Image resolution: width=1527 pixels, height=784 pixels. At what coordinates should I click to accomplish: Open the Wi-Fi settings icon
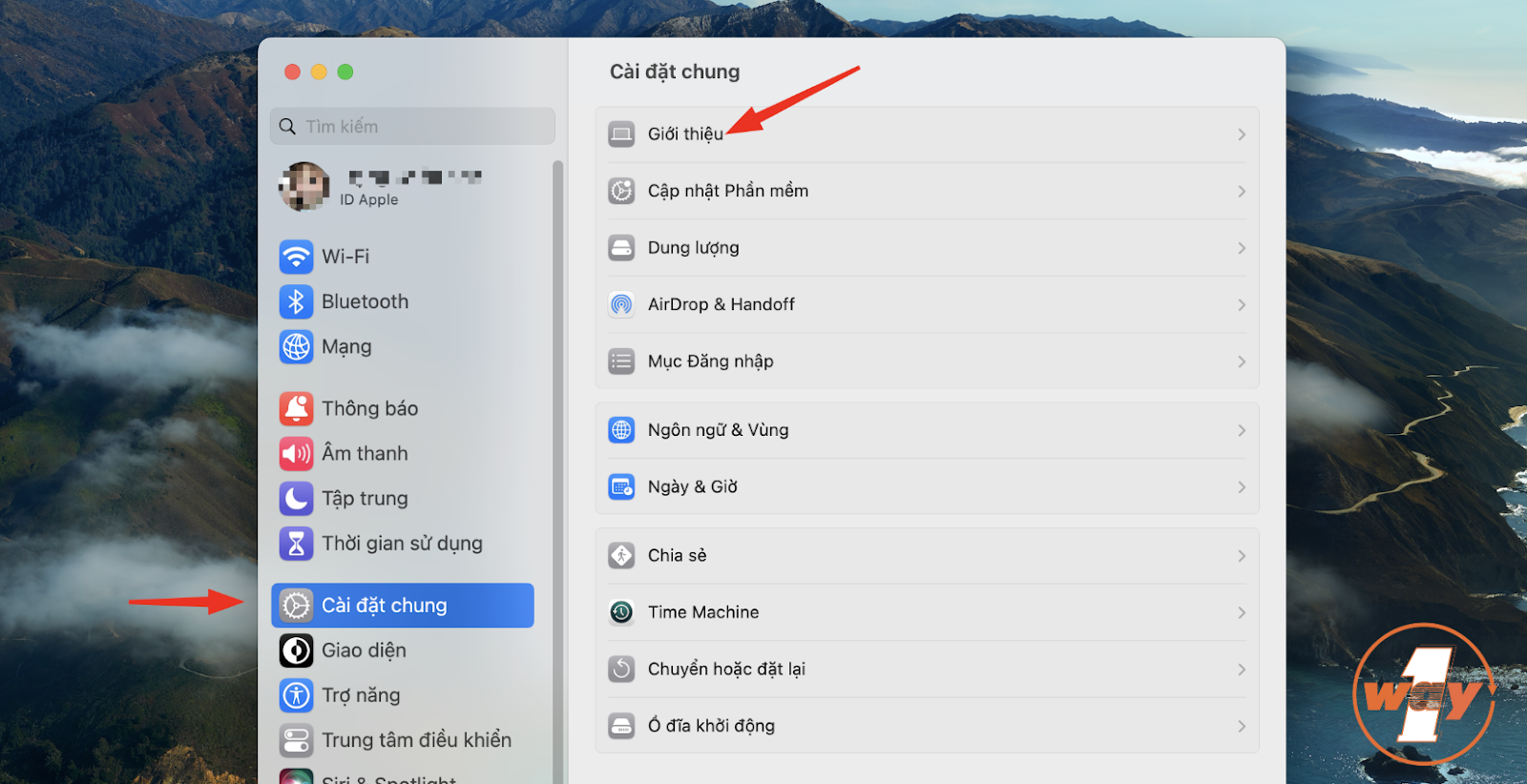tap(296, 257)
